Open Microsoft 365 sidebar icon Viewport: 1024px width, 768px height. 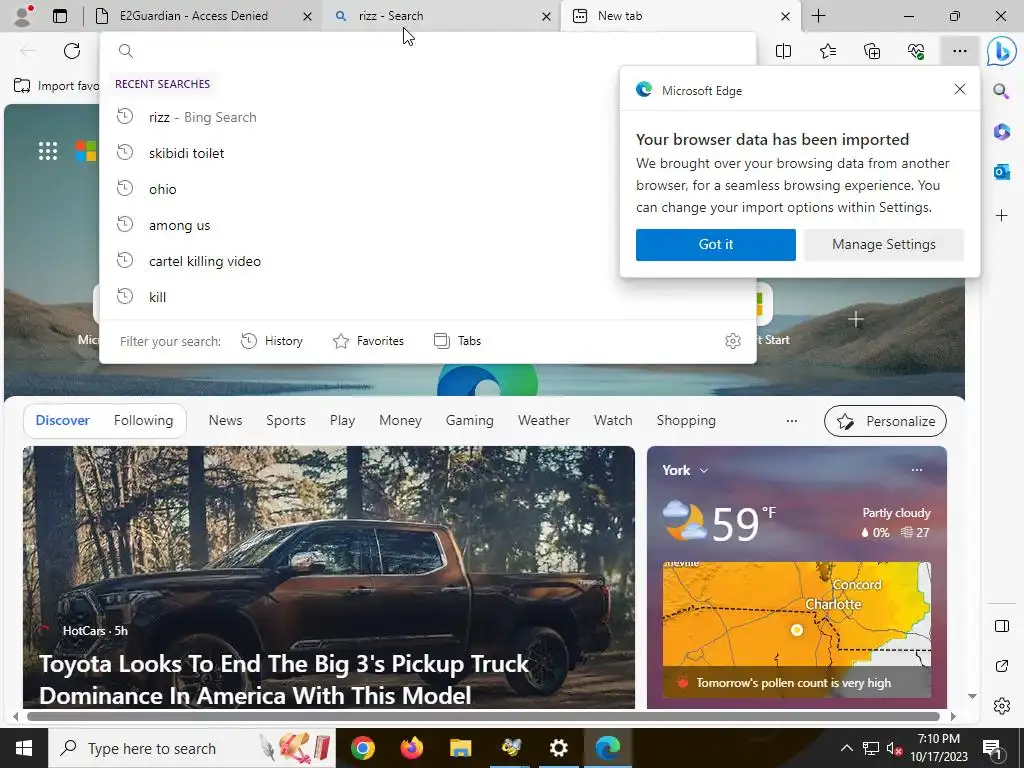coord(1001,132)
